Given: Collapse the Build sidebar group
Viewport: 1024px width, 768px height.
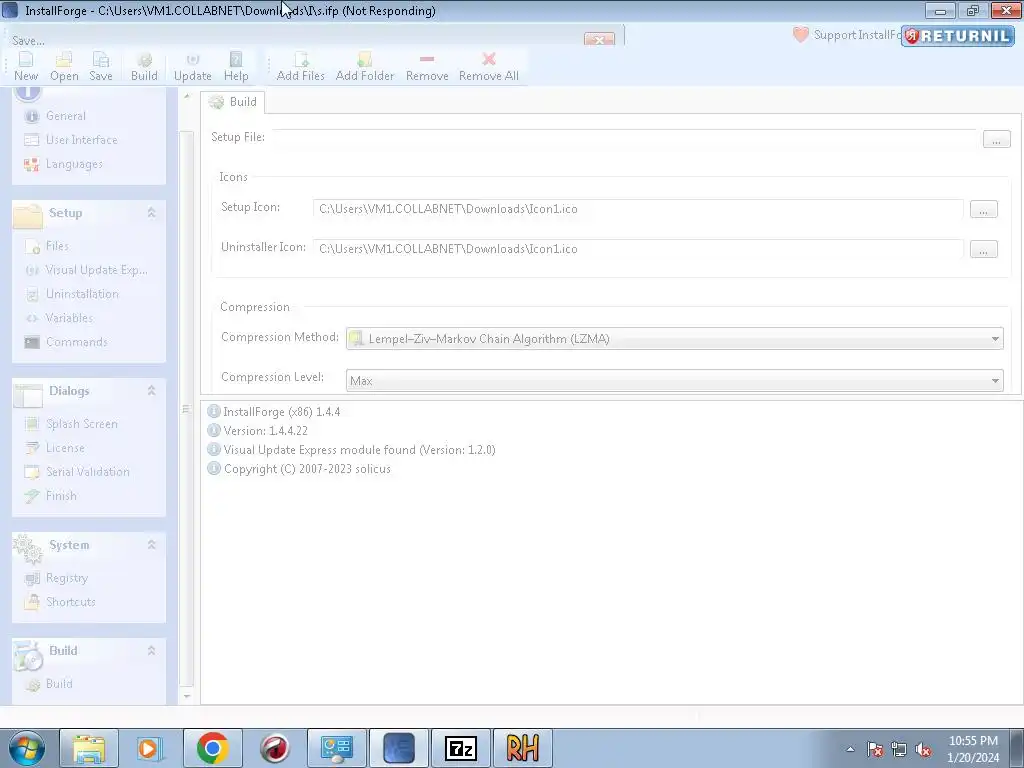Looking at the screenshot, I should pyautogui.click(x=152, y=650).
